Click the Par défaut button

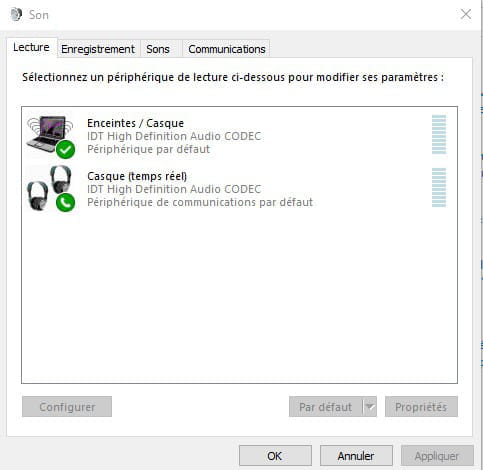pyautogui.click(x=326, y=407)
